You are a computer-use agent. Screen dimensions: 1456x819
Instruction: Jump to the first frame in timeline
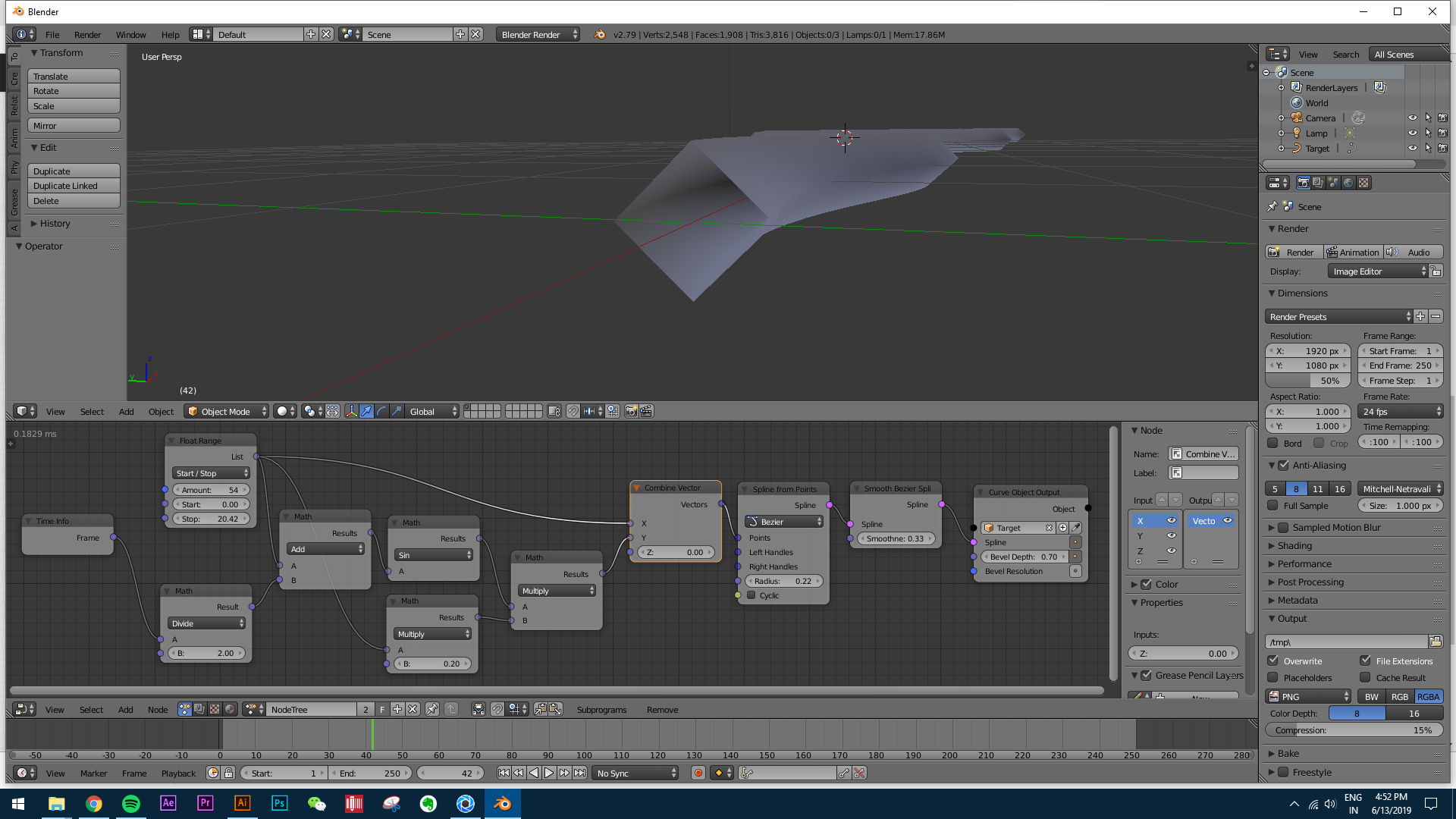pos(504,773)
